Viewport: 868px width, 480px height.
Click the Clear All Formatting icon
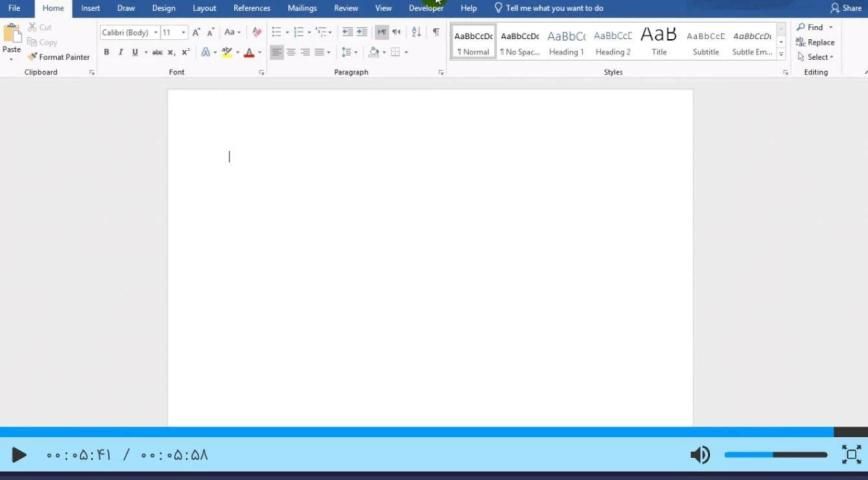click(257, 32)
